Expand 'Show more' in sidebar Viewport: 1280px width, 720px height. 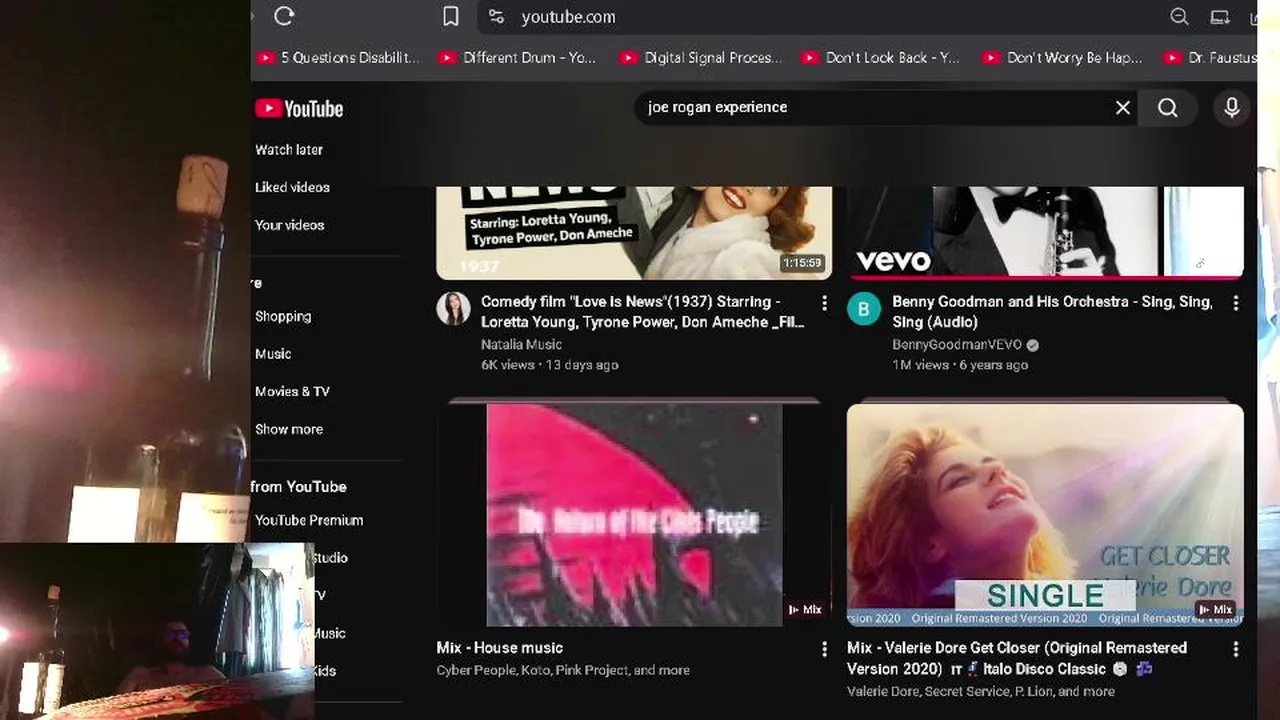[289, 429]
